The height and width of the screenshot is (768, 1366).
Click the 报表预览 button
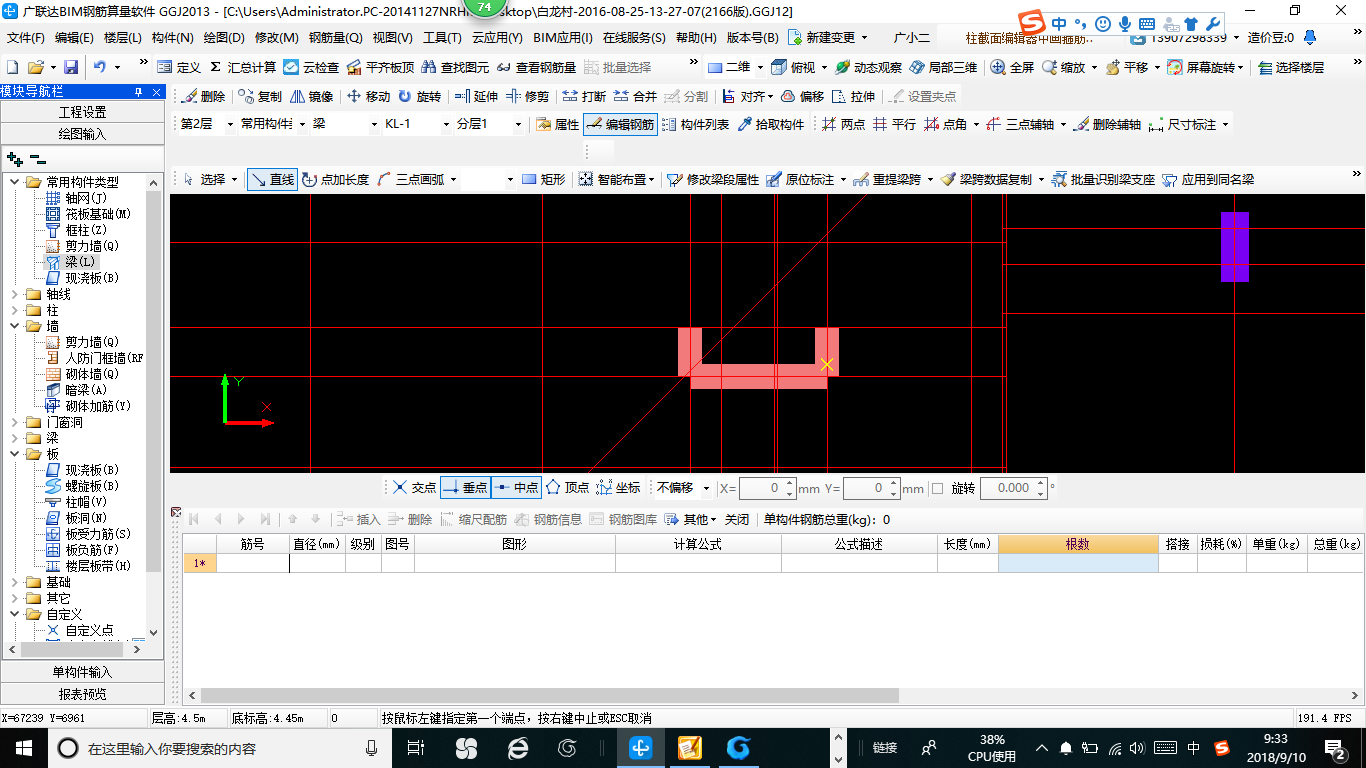click(82, 694)
